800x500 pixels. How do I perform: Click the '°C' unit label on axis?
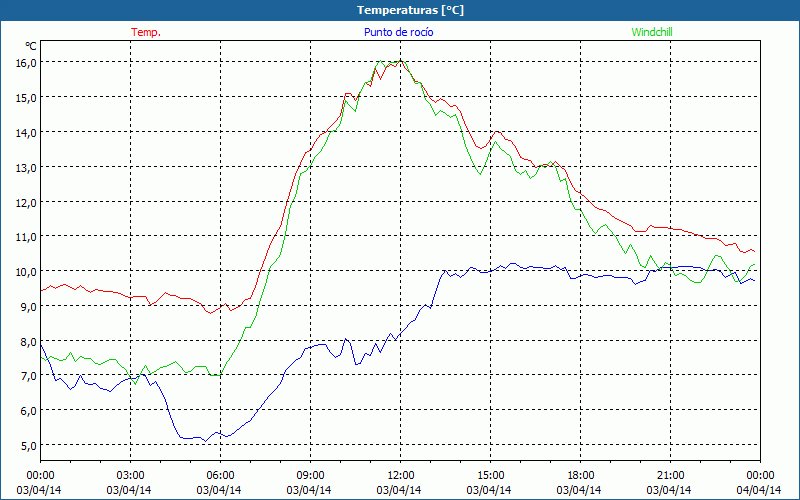pos(31,46)
